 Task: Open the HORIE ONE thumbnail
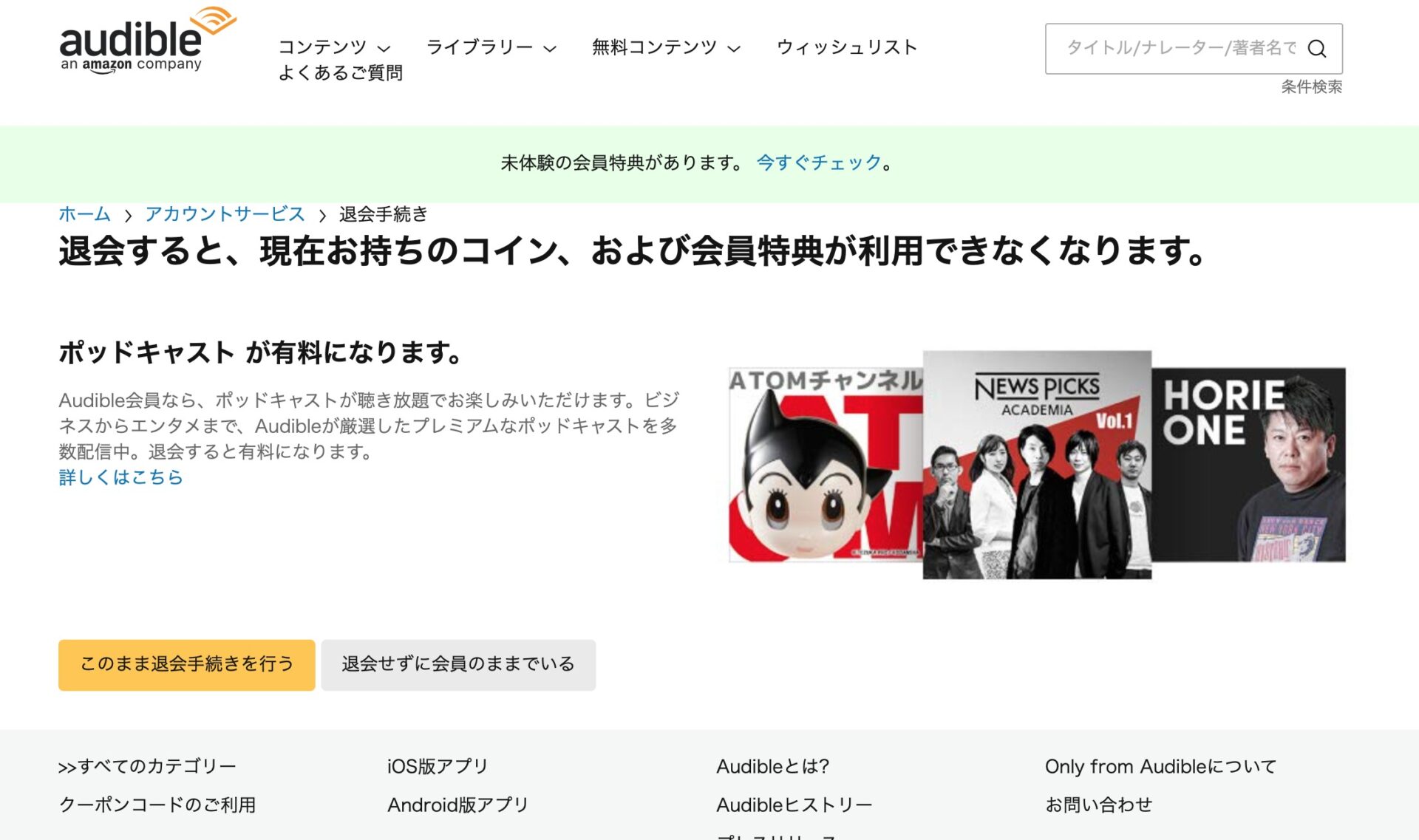tap(1248, 465)
